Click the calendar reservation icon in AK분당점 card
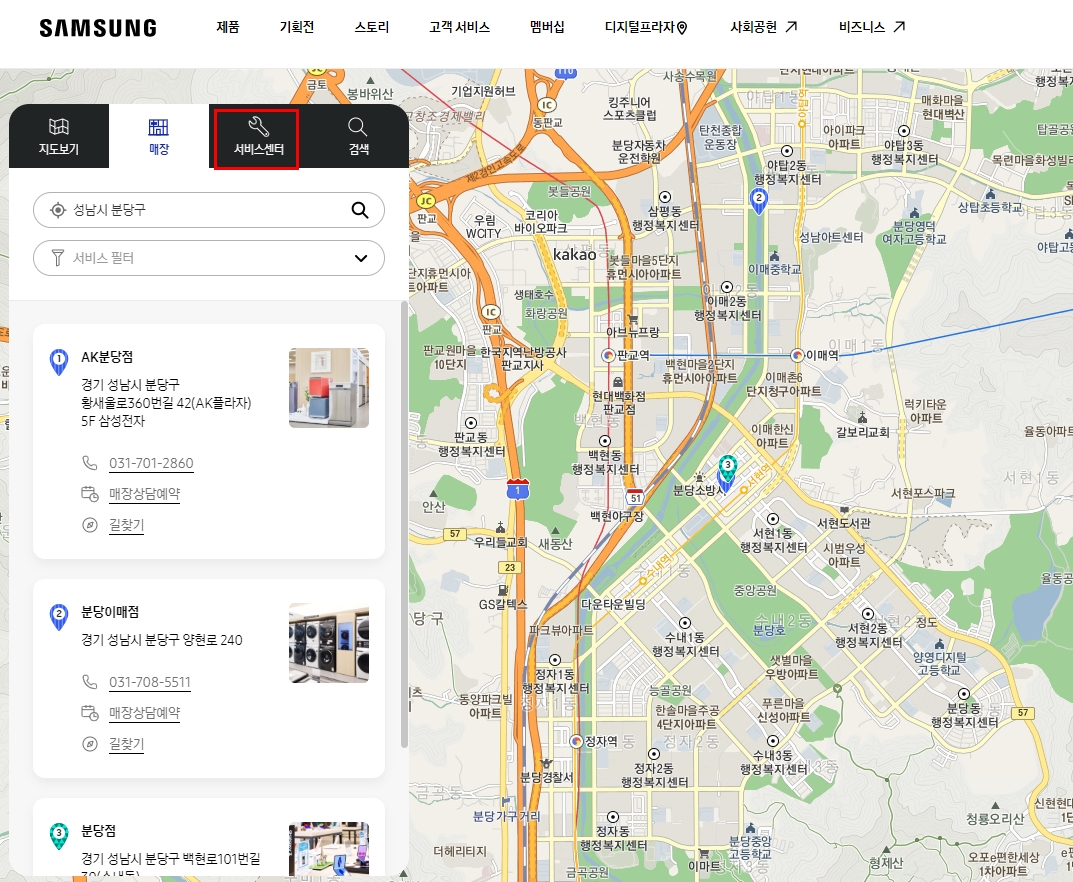Screen dimensions: 1073x882 [x=90, y=493]
